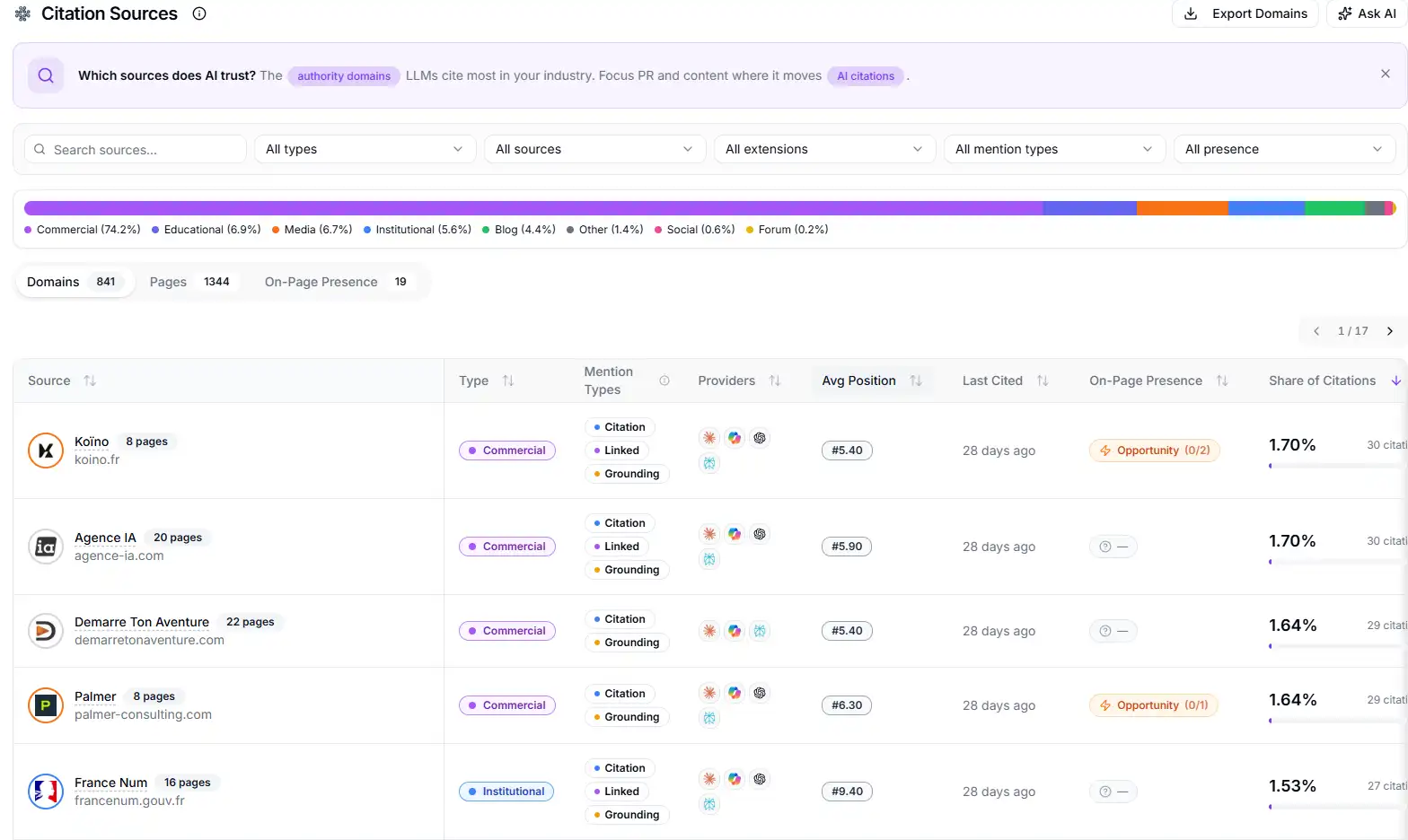Click Copilot provider icon in Koïno row
The height and width of the screenshot is (840, 1408).
pos(735,438)
